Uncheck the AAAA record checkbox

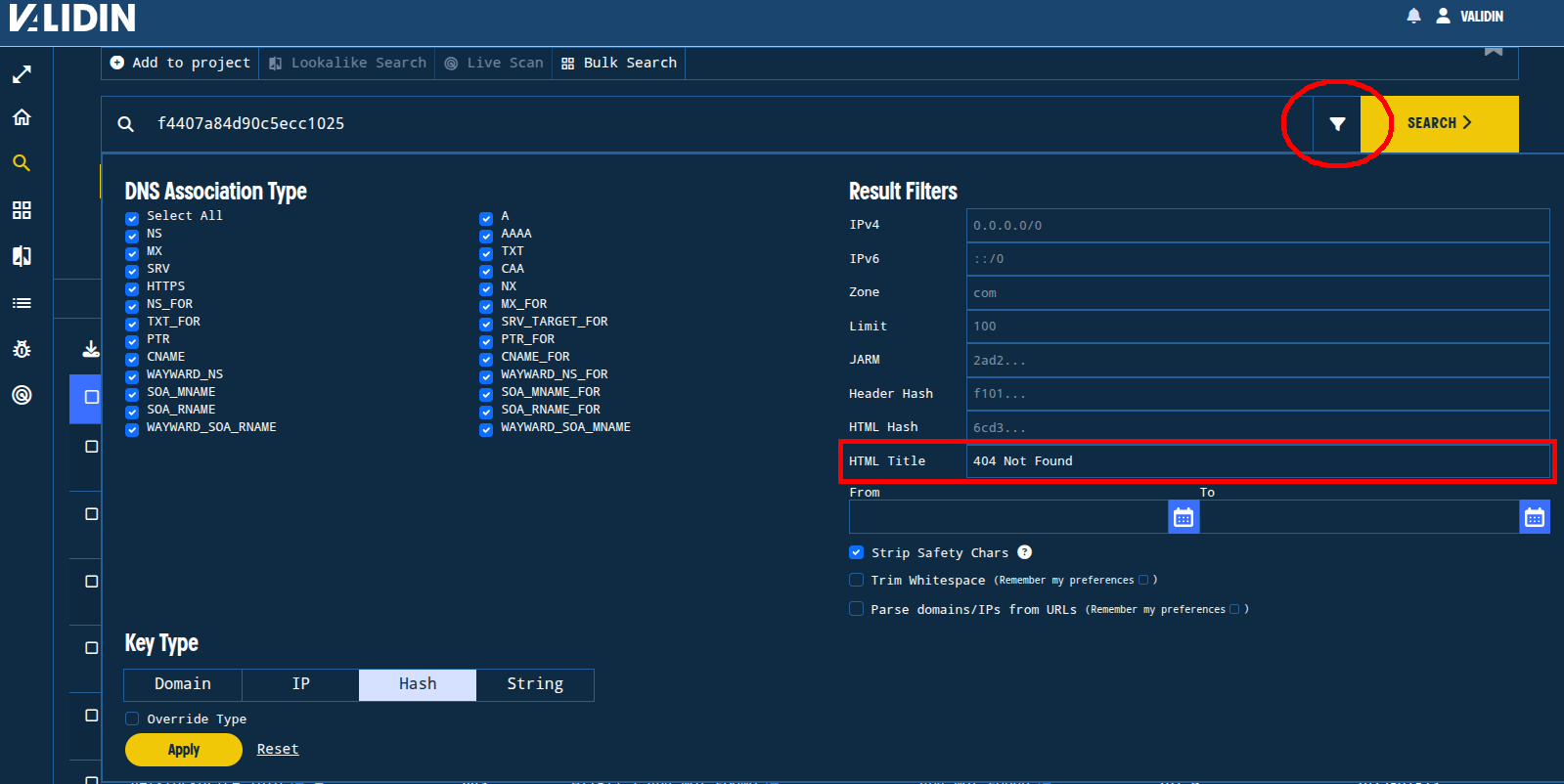click(x=486, y=236)
